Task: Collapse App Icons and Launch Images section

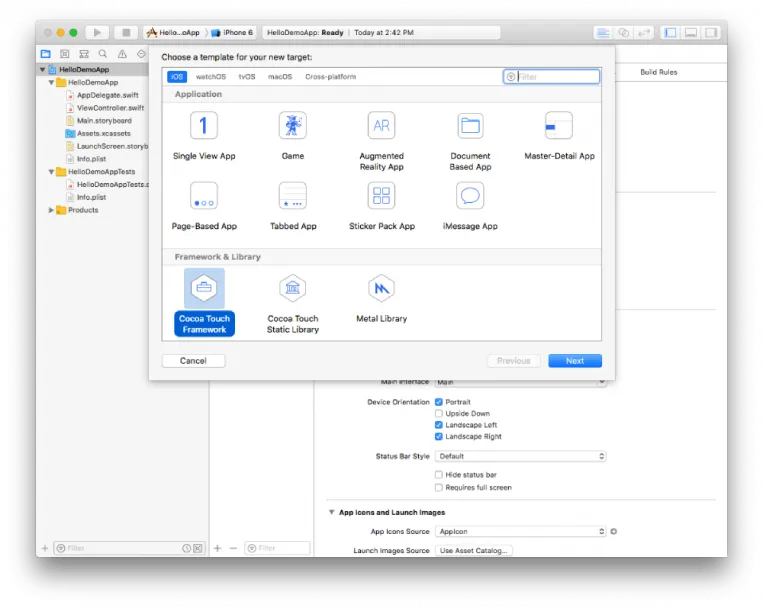Action: point(331,513)
